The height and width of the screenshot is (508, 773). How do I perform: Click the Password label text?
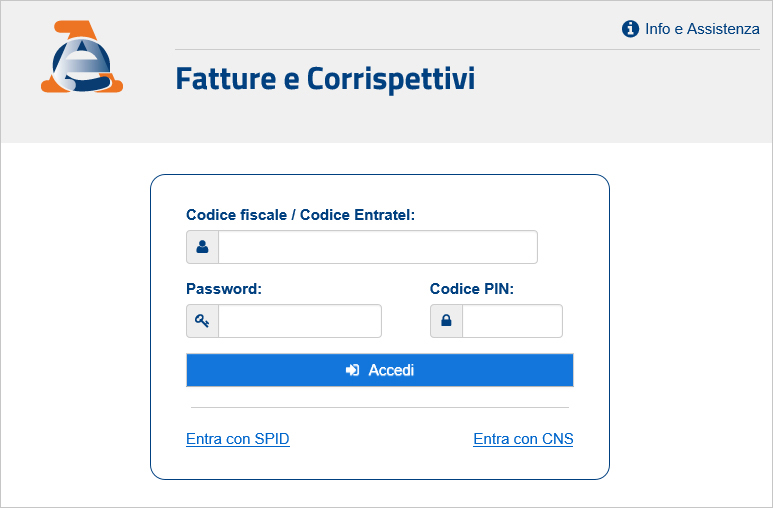pyautogui.click(x=224, y=289)
